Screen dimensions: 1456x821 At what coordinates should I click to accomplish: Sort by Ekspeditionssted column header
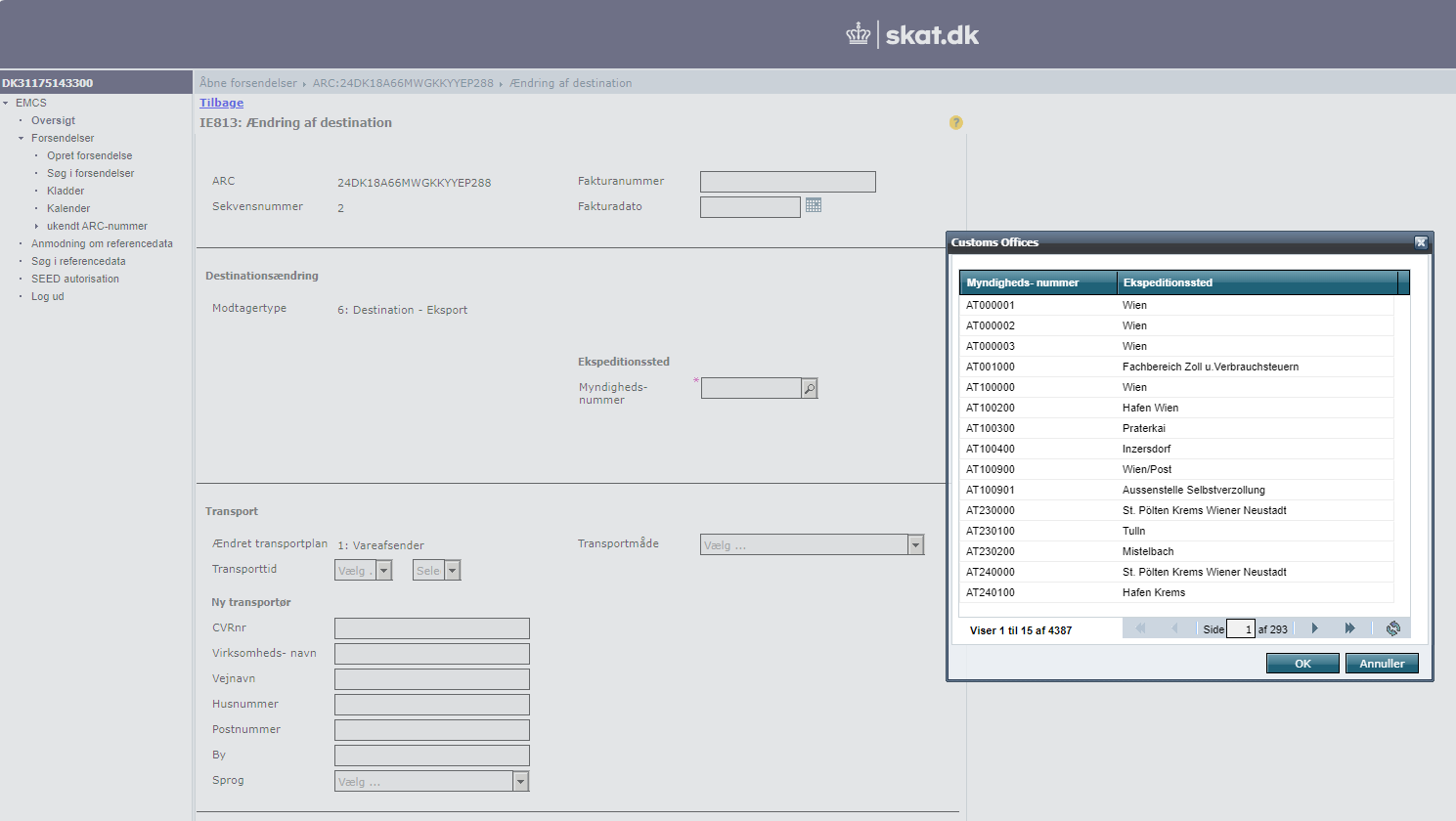pyautogui.click(x=1257, y=282)
